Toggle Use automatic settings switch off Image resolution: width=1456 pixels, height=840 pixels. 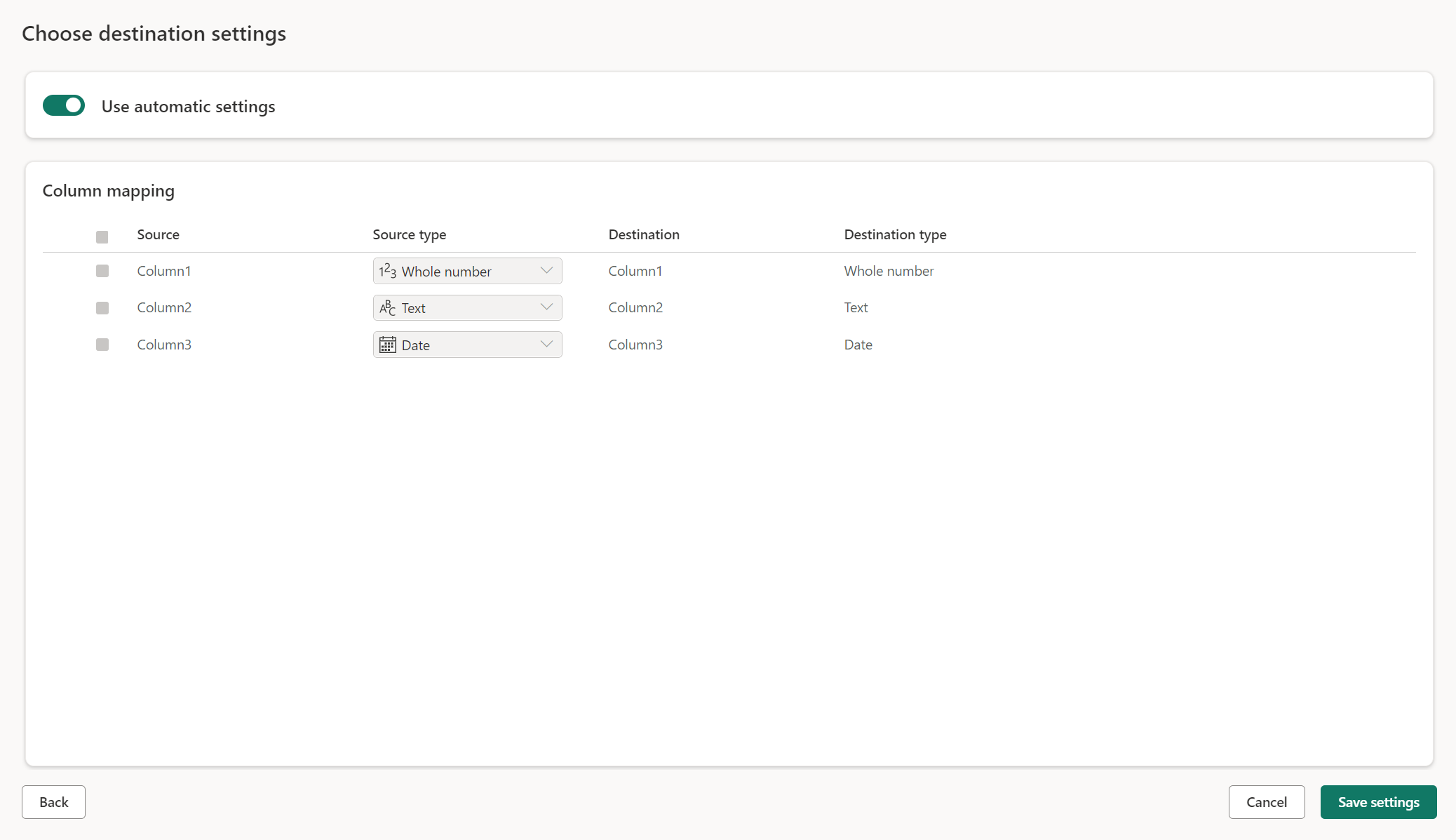[62, 105]
